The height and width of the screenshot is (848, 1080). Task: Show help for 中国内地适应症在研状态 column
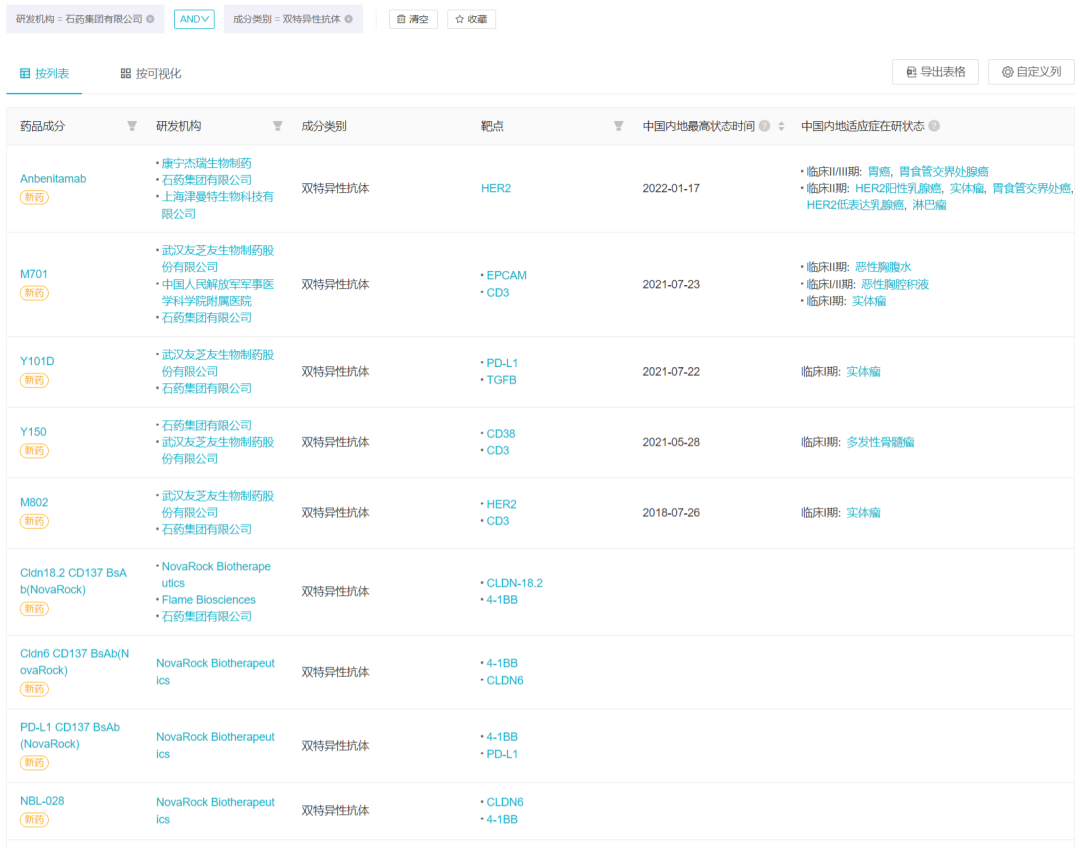[x=934, y=126]
